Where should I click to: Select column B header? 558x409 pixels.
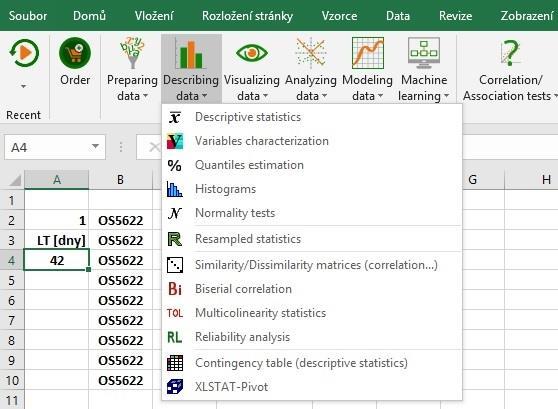click(x=120, y=180)
